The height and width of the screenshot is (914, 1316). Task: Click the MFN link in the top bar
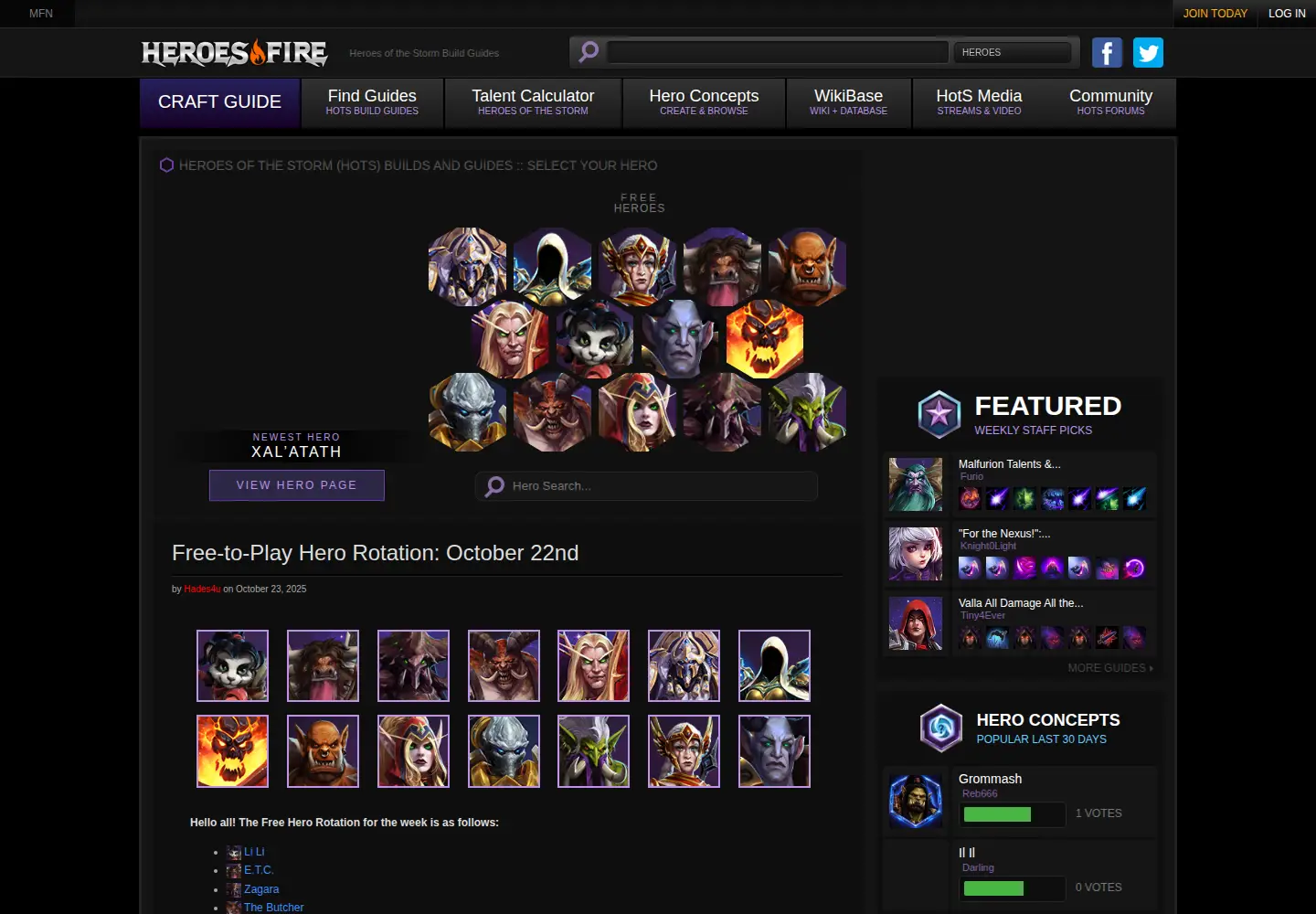41,14
